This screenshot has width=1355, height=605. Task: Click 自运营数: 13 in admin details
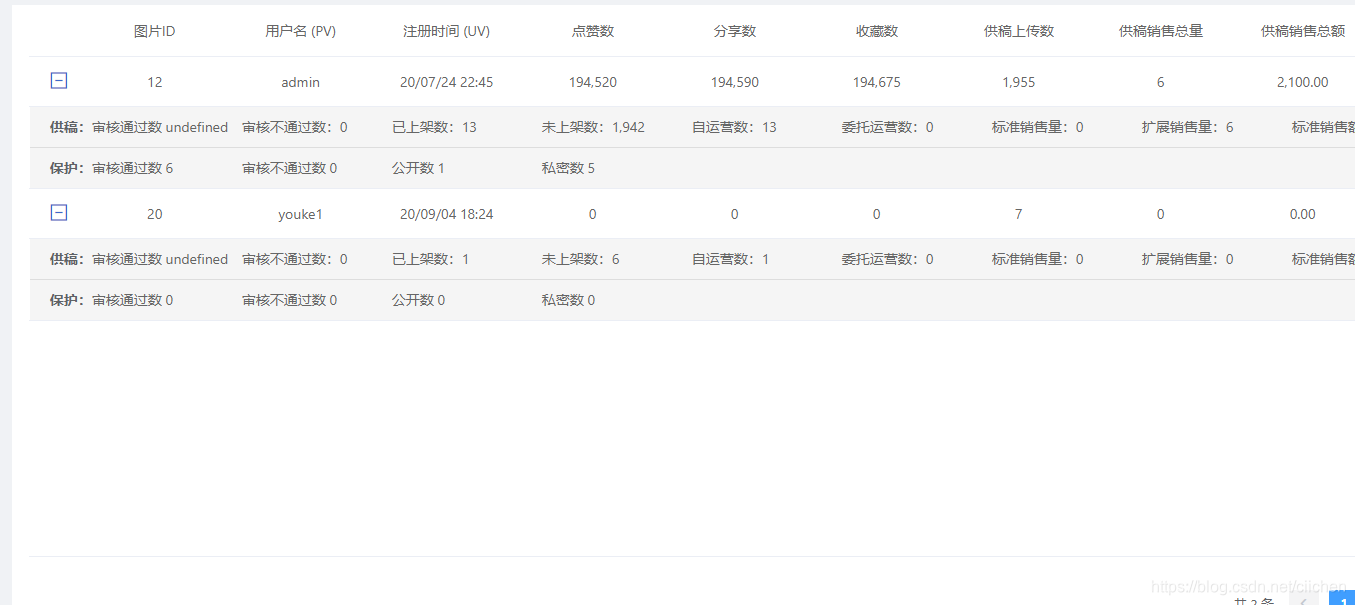coord(734,127)
